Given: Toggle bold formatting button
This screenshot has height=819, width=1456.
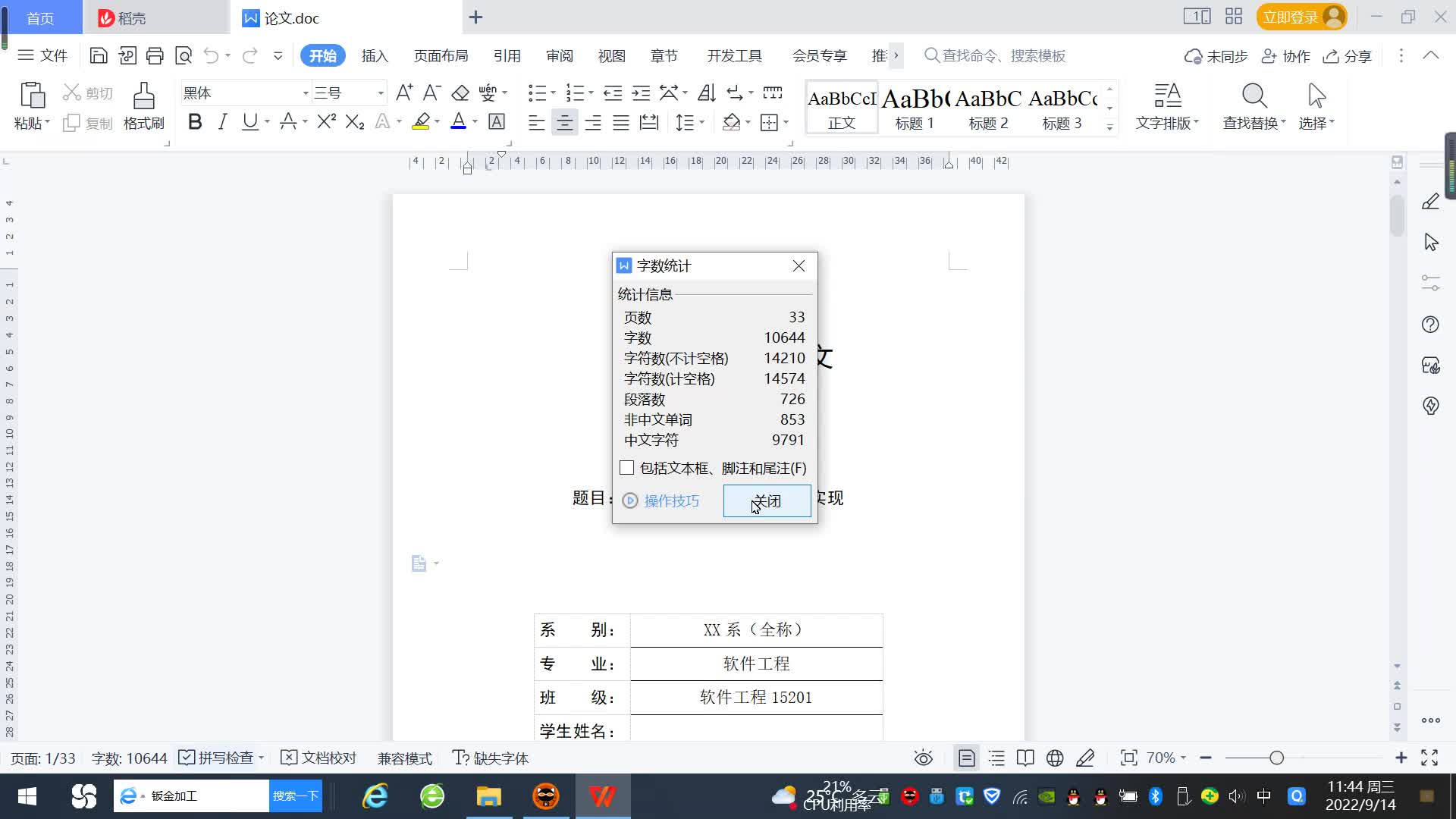Looking at the screenshot, I should (x=195, y=122).
